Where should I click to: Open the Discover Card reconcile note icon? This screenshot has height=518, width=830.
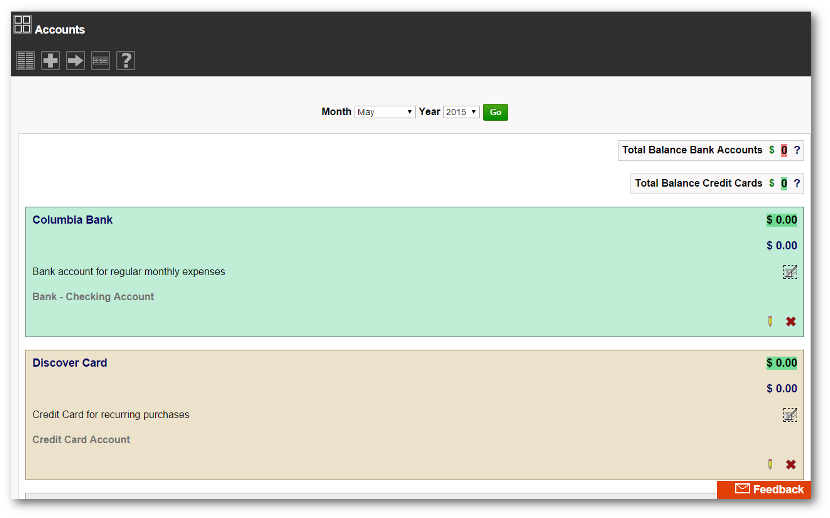[x=789, y=415]
